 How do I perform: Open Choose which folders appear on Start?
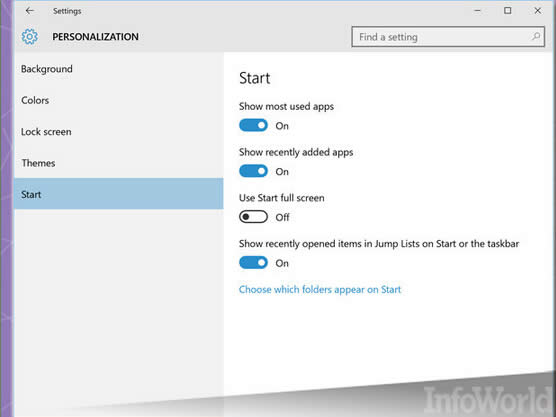pos(320,290)
